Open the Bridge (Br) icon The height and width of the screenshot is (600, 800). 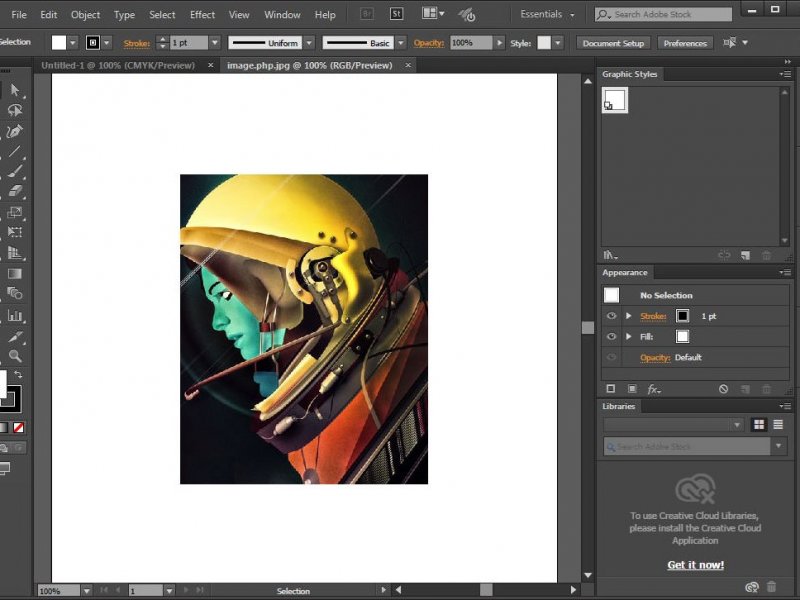pos(367,14)
